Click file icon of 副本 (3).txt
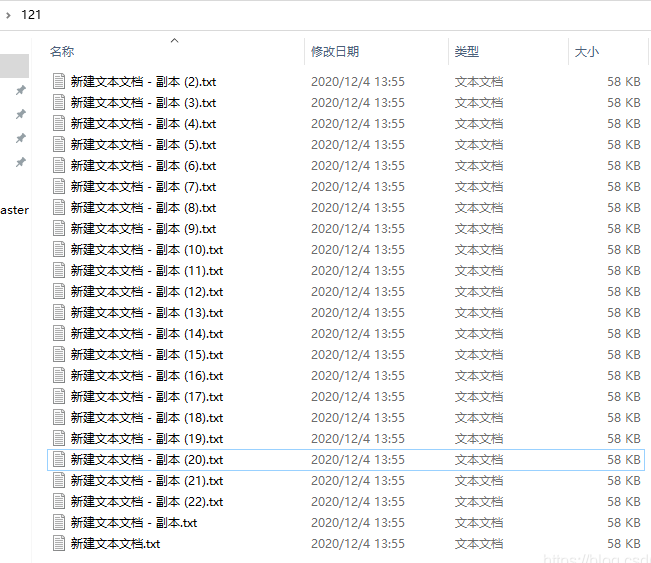The image size is (651, 563). [59, 103]
